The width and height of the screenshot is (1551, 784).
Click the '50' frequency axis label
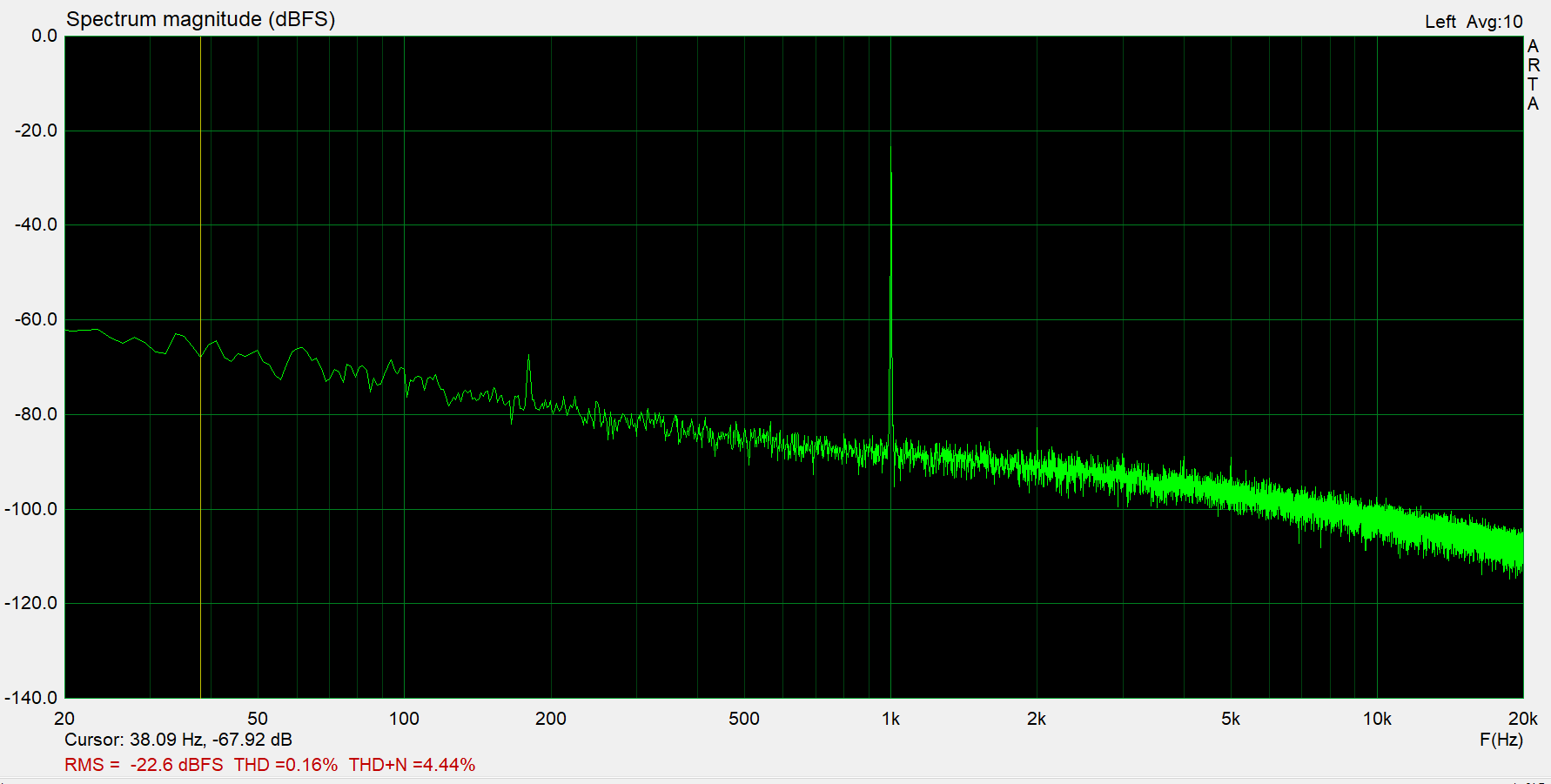tap(258, 719)
